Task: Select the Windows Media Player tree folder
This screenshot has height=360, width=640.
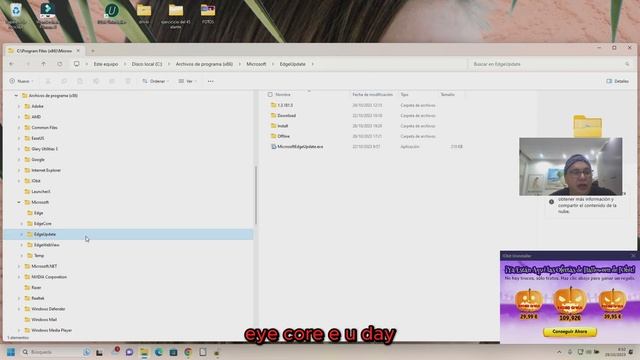Action: 51,330
